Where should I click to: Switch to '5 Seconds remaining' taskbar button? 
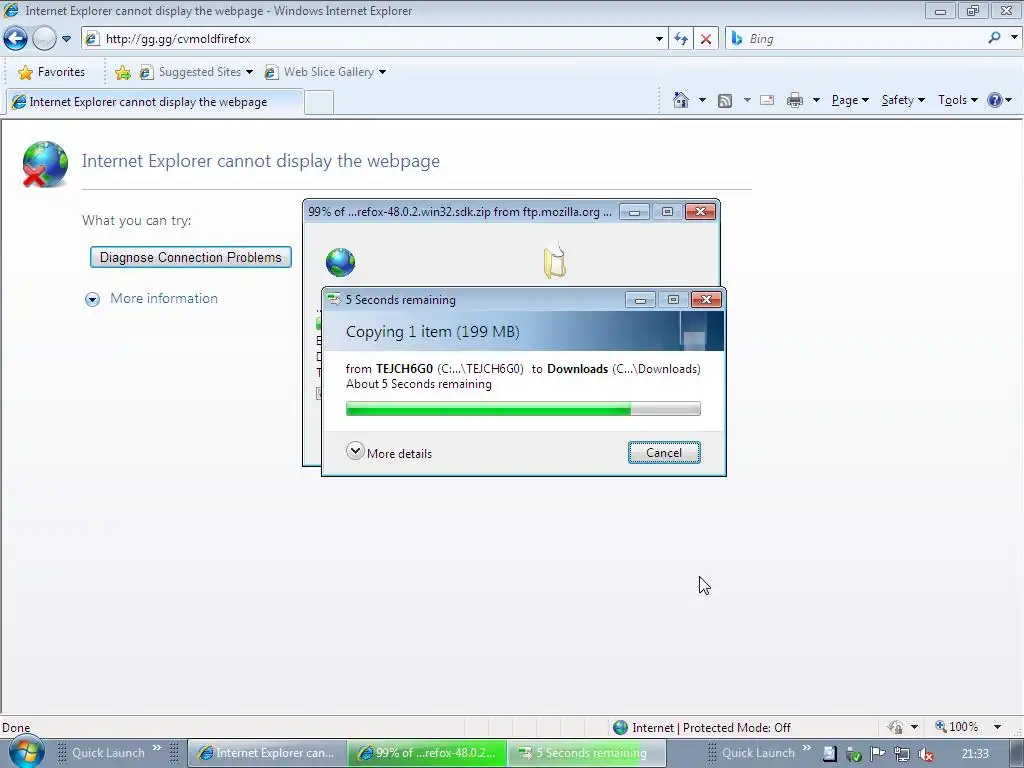[586, 753]
